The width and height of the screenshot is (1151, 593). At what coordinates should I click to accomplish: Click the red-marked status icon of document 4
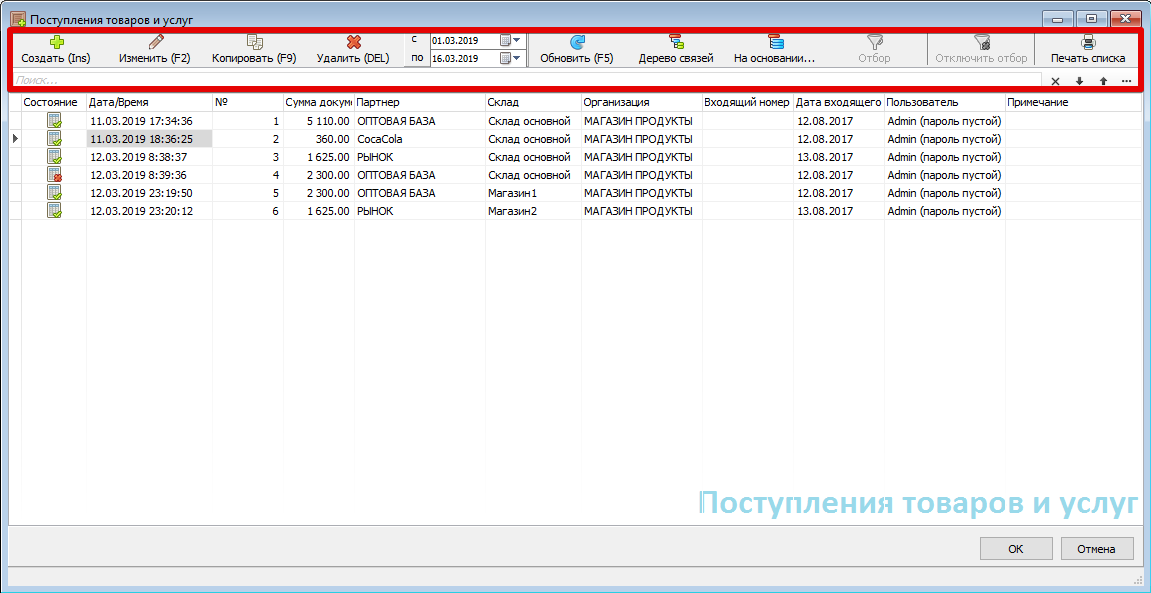pos(54,175)
